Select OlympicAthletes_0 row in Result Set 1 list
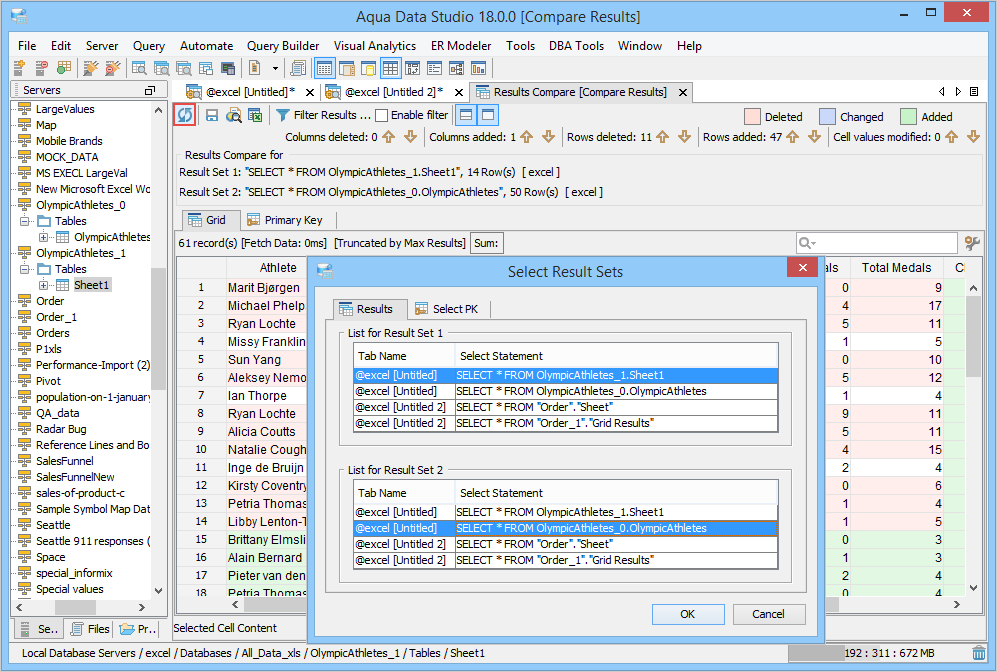Image resolution: width=997 pixels, height=672 pixels. click(565, 392)
